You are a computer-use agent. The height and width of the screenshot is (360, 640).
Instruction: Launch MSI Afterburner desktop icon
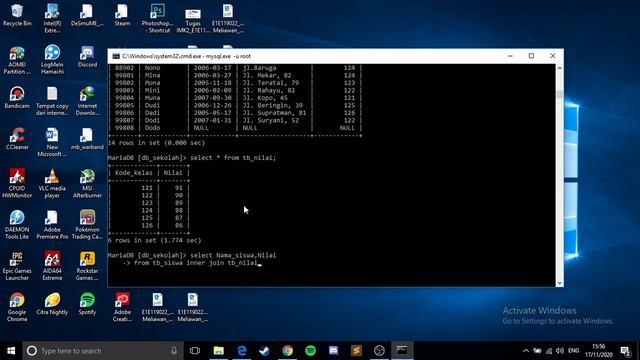pyautogui.click(x=87, y=183)
